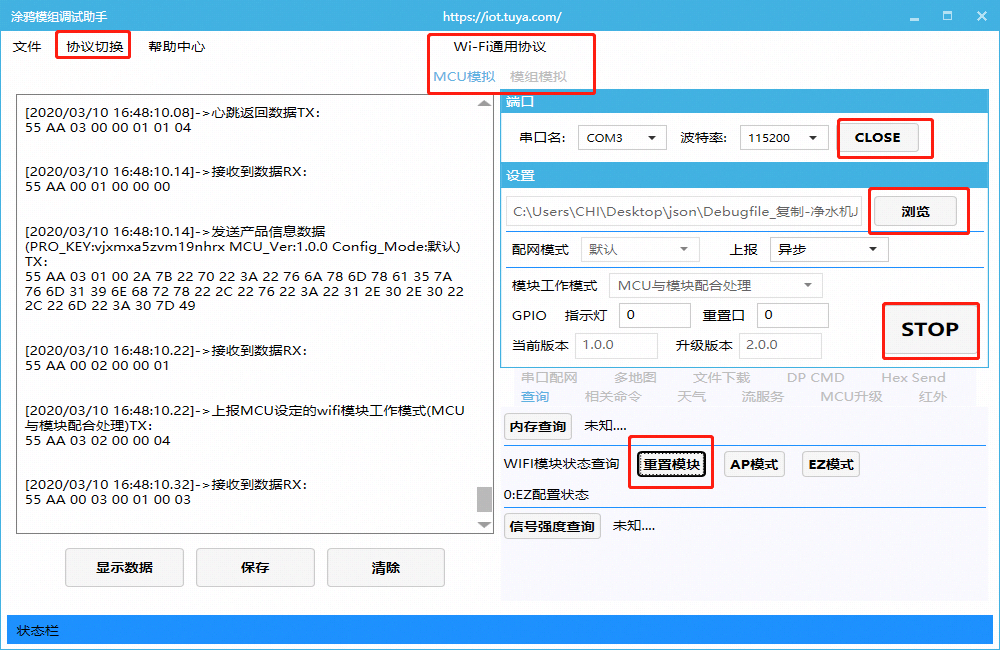Expand the 波特率 115200 baud rate dropdown
The height and width of the screenshot is (650, 1000).
point(784,138)
